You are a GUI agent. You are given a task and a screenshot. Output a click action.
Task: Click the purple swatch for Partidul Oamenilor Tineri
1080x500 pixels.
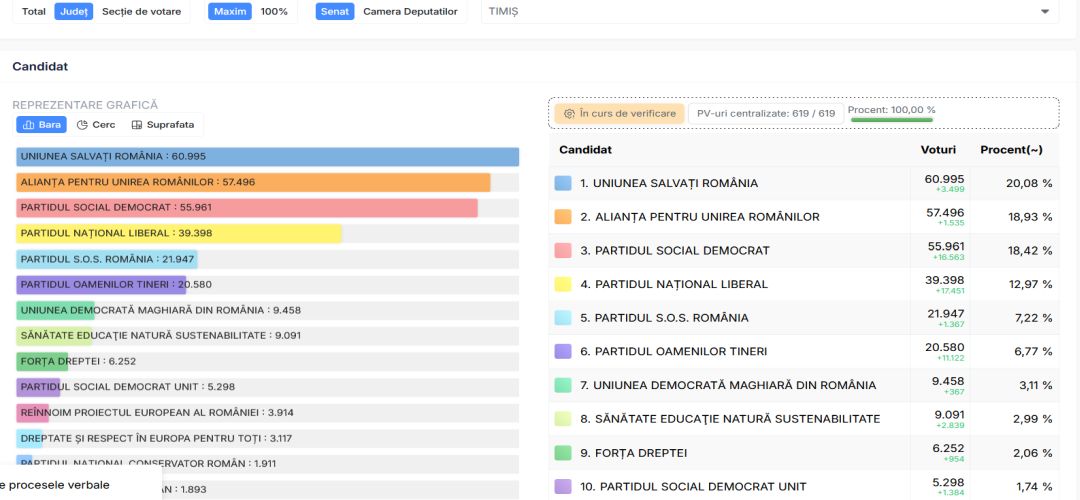[563, 351]
